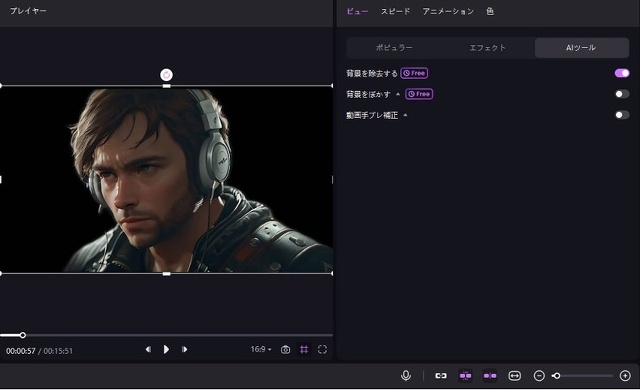Switch to the スピード tab
640x390 pixels.
coord(396,11)
